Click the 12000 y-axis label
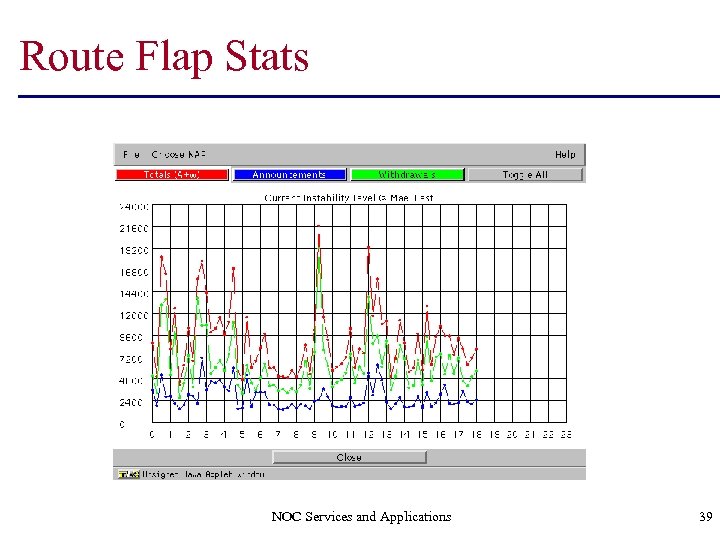 pos(134,315)
